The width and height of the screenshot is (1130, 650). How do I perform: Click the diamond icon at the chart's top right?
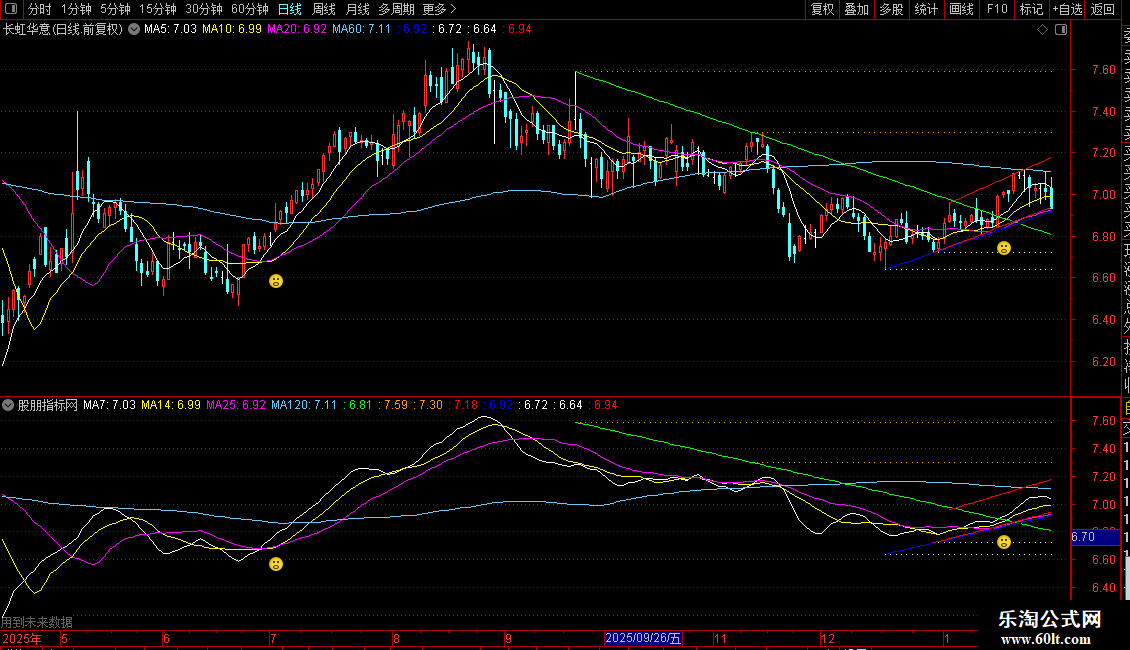coord(1042,30)
